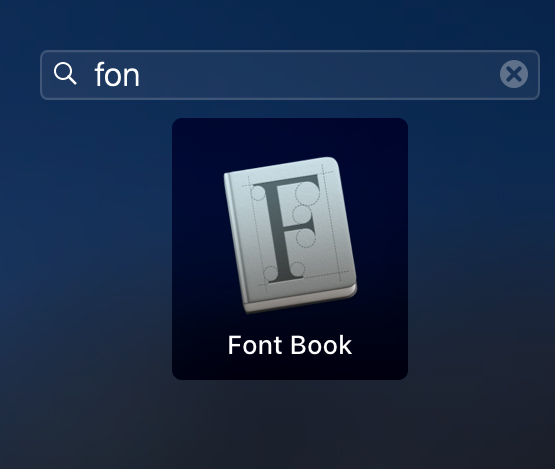The width and height of the screenshot is (555, 469).
Task: Place cursor after the typed "fon" text
Action: [x=141, y=75]
